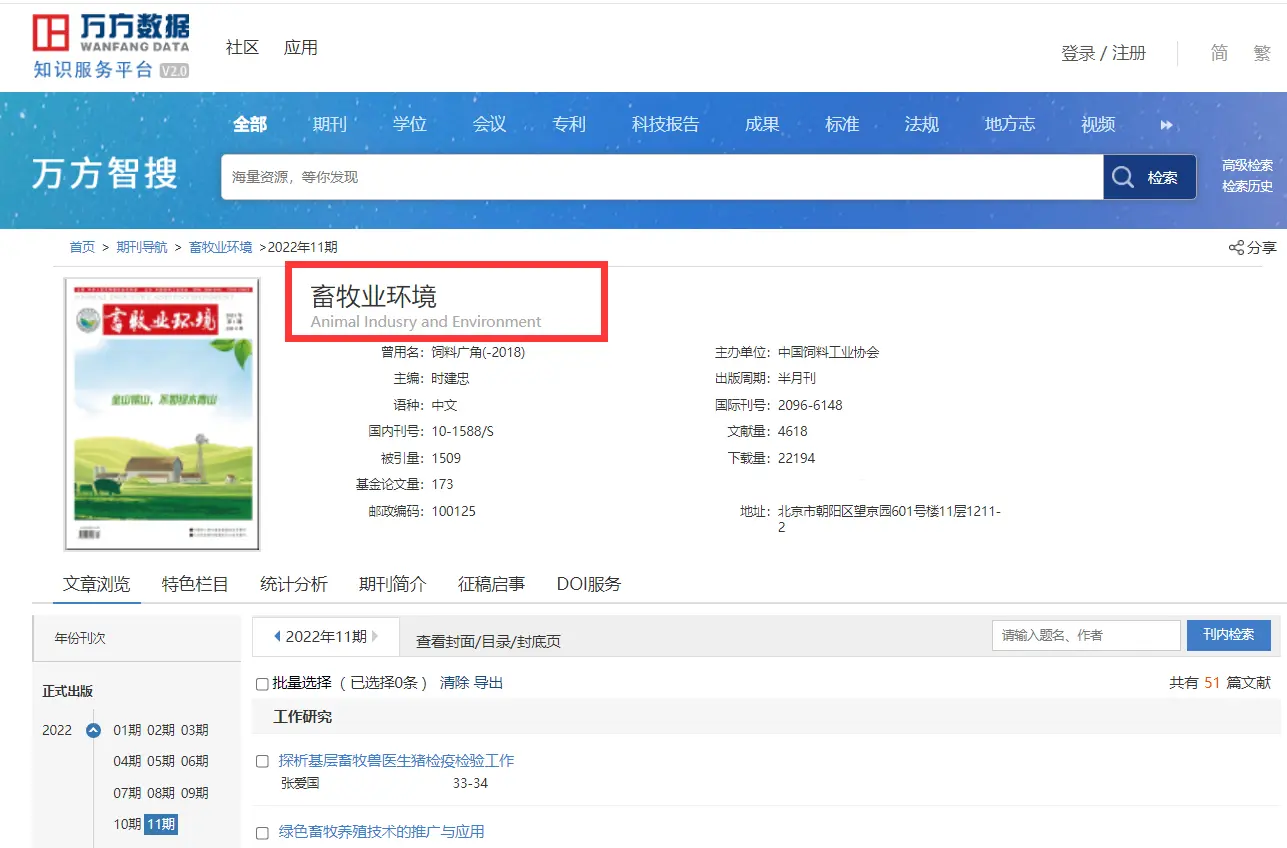Collapse the 2022 year issue list

93,730
